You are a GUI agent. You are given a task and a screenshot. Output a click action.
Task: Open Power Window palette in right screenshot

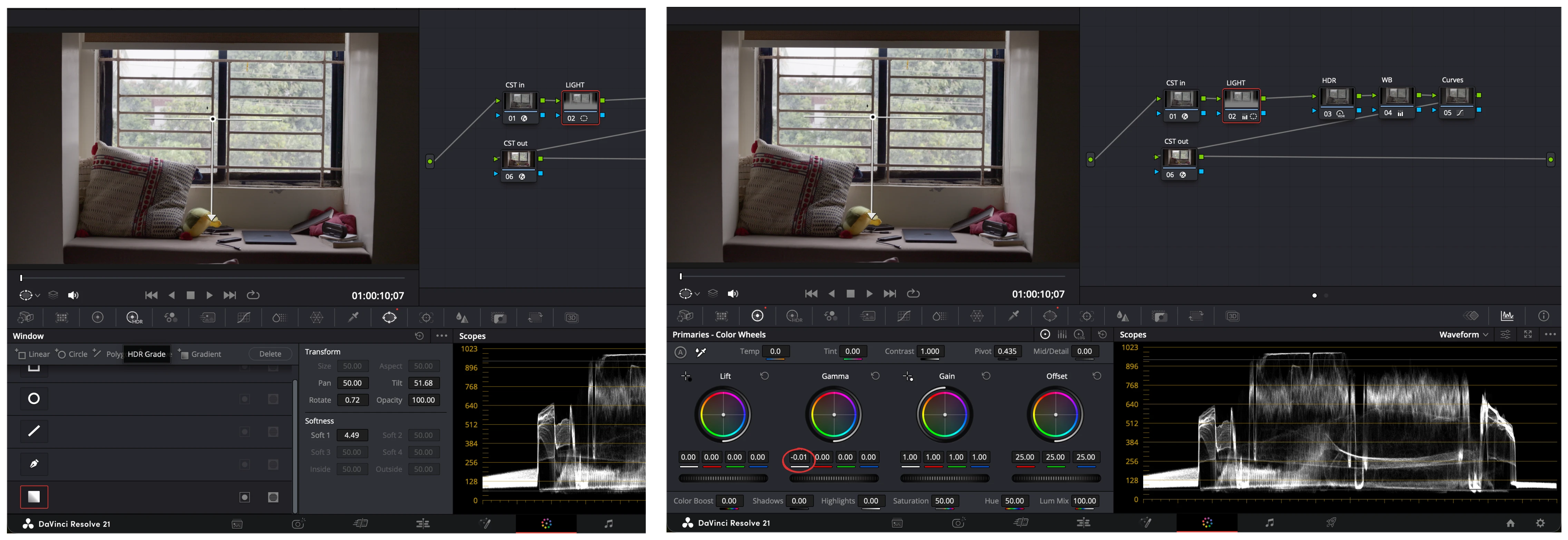(1050, 316)
